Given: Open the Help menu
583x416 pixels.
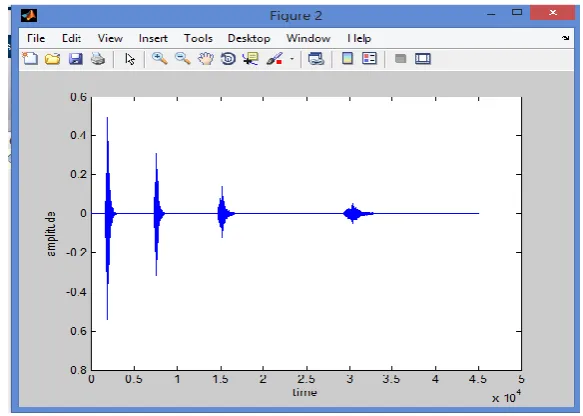Looking at the screenshot, I should pos(359,38).
